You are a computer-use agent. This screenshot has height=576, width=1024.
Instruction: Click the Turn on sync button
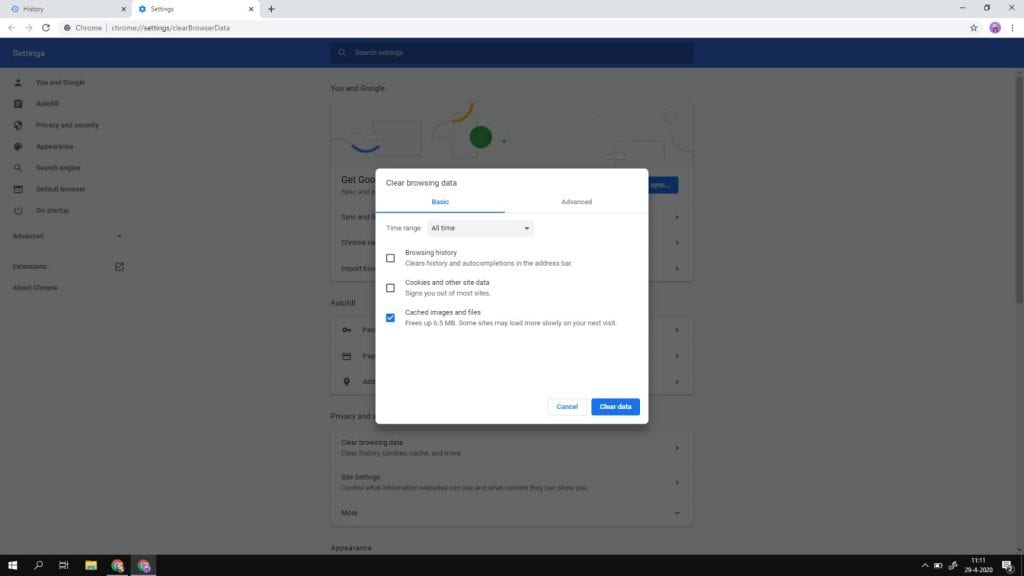coord(663,185)
